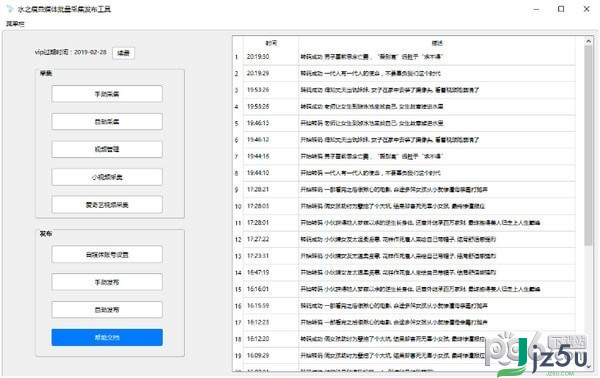This screenshot has width=600, height=378.
Task: Select the log time 17:28:03
Action: tap(258, 206)
